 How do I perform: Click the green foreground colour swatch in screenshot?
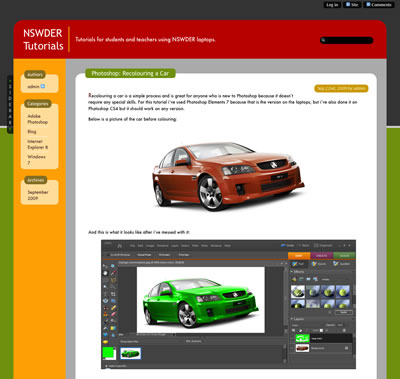(x=108, y=352)
